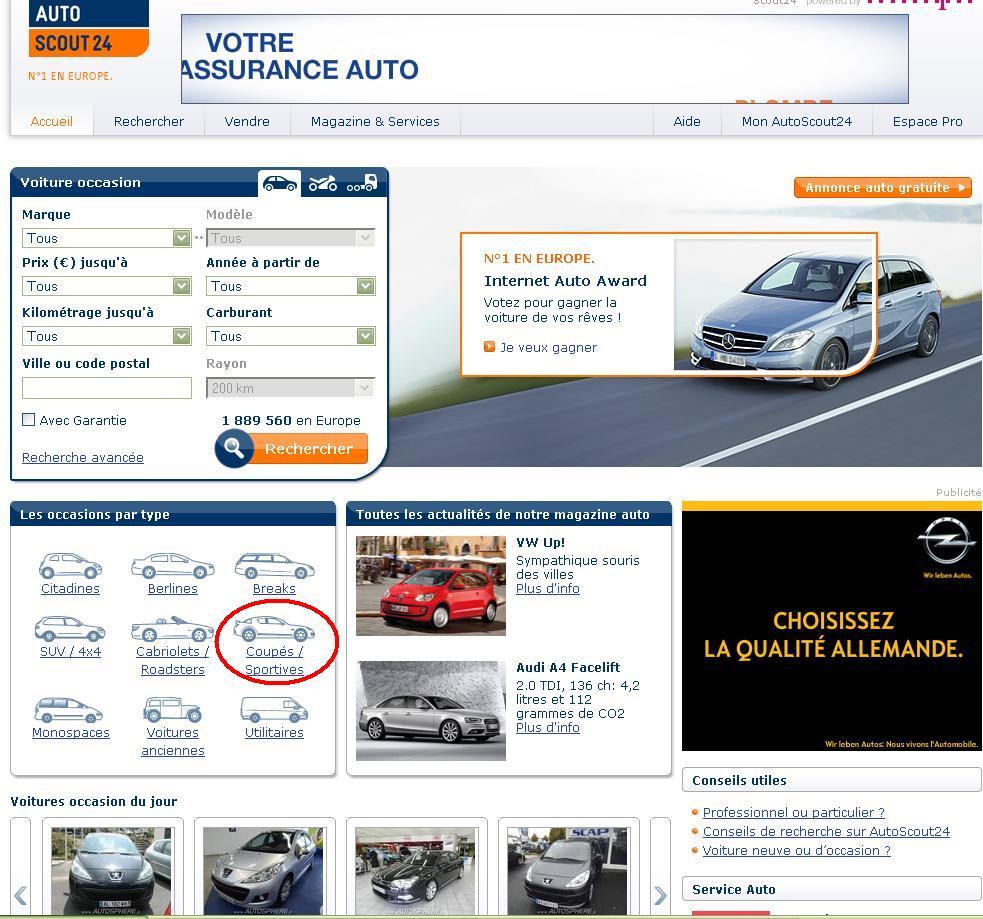This screenshot has width=983, height=919.
Task: Open the Marque dropdown
Action: pyautogui.click(x=106, y=238)
